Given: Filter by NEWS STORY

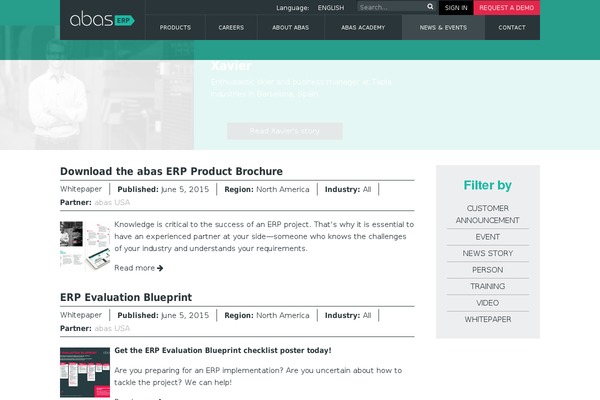Looking at the screenshot, I should click(x=488, y=253).
